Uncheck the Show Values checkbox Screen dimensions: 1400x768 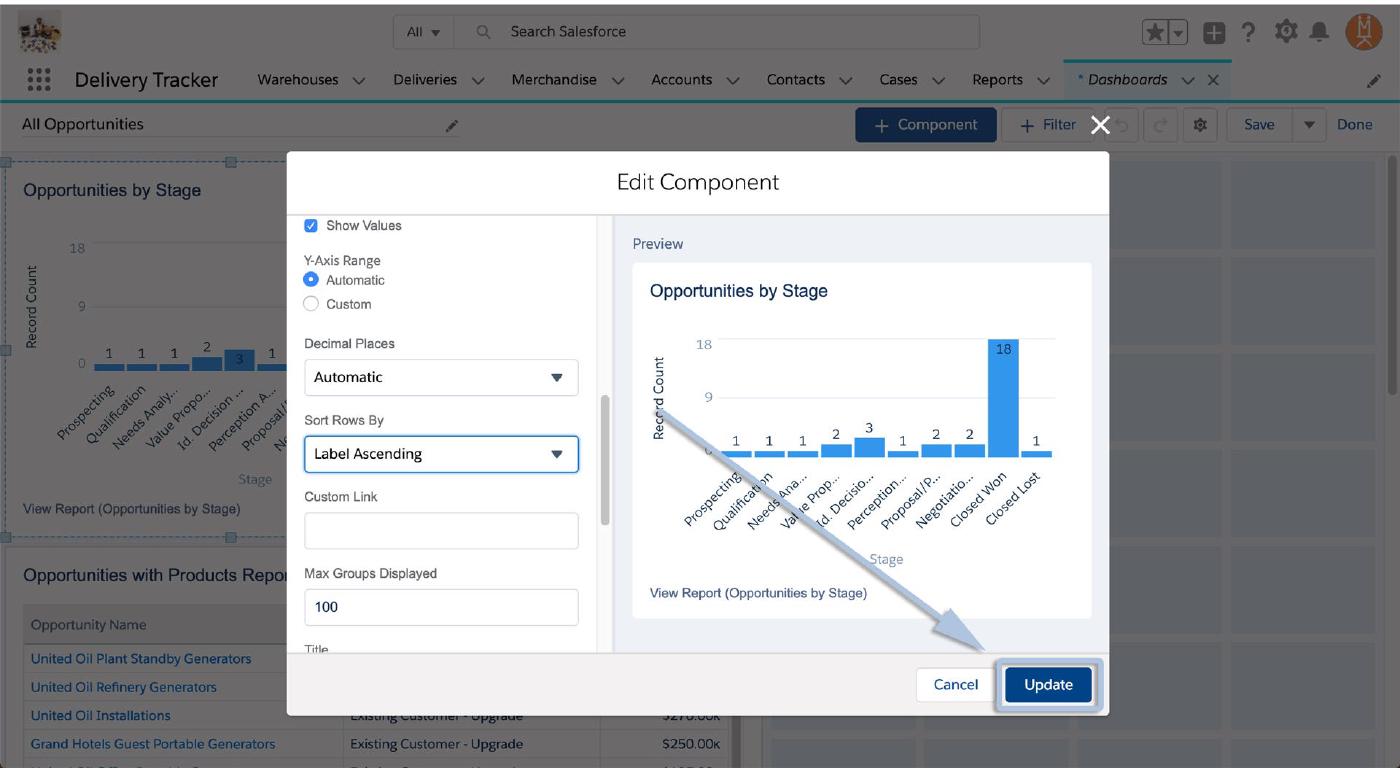311,226
